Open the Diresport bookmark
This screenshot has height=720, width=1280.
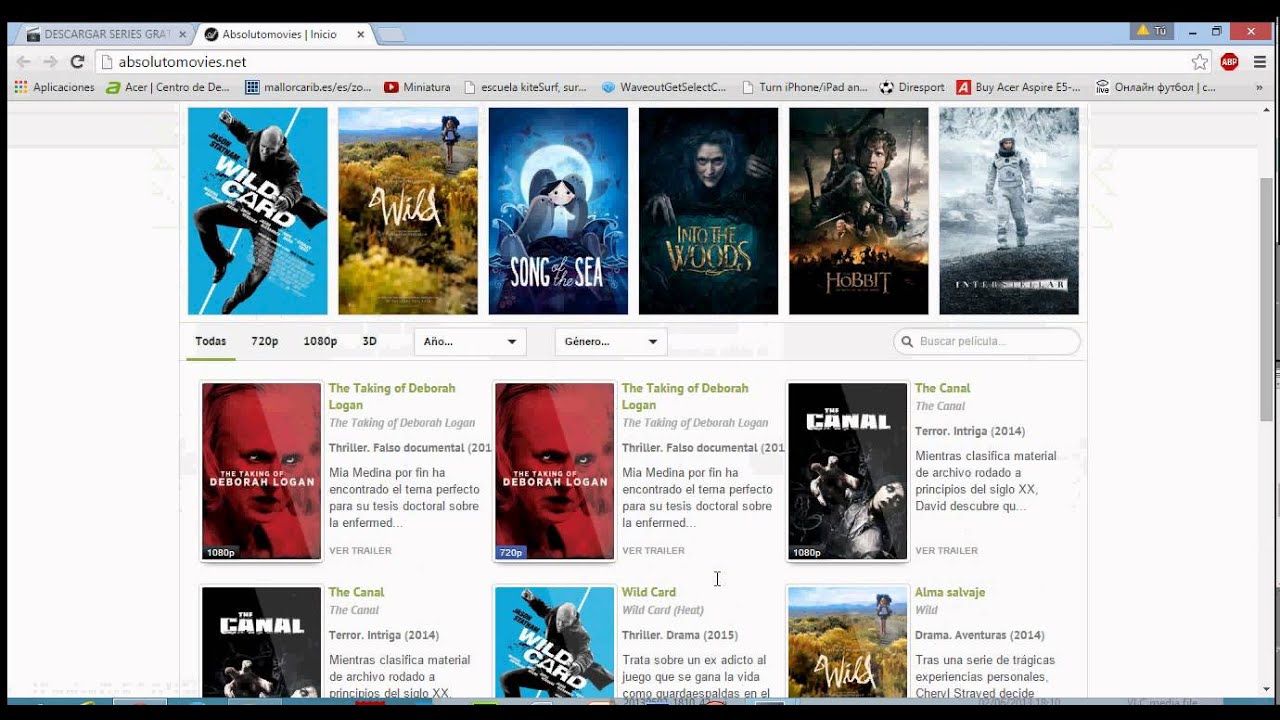point(912,87)
